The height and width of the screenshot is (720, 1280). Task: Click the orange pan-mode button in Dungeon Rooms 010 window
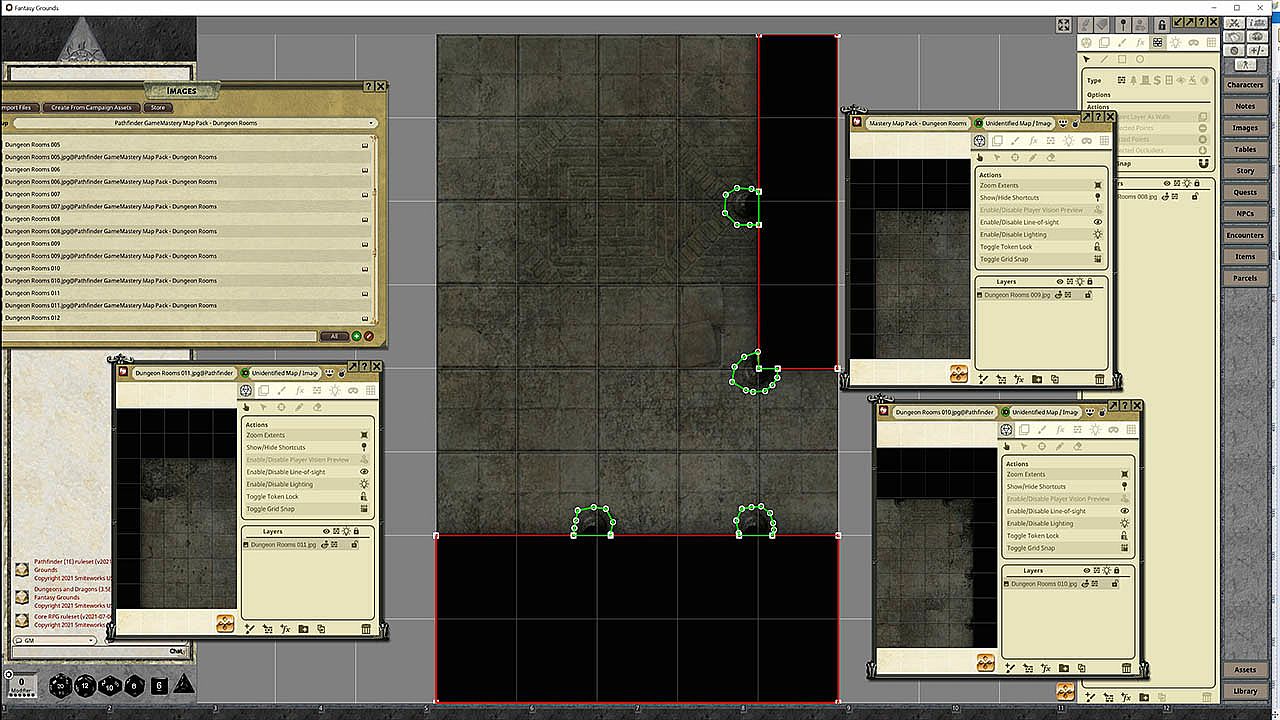tap(985, 662)
